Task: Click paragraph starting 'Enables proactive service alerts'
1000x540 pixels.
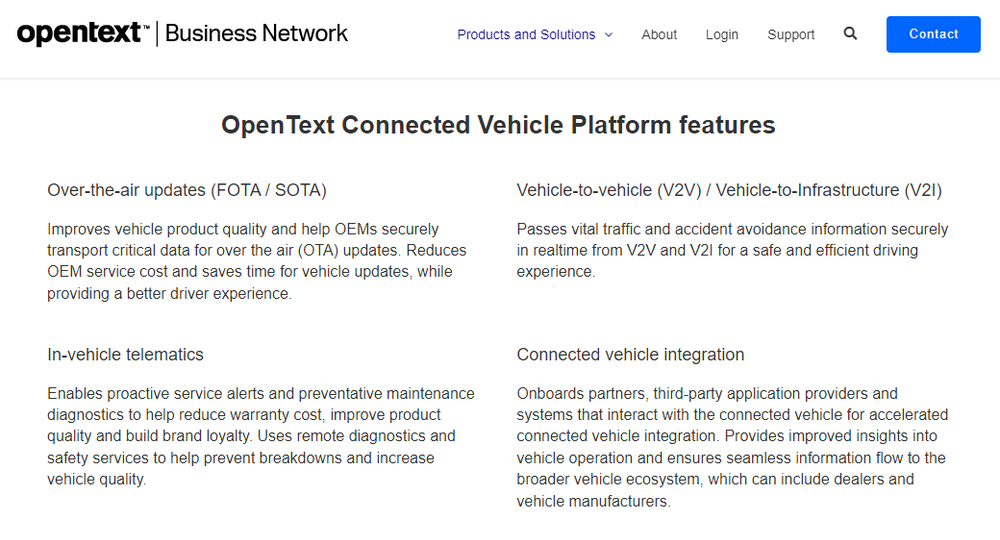Action: coord(261,436)
